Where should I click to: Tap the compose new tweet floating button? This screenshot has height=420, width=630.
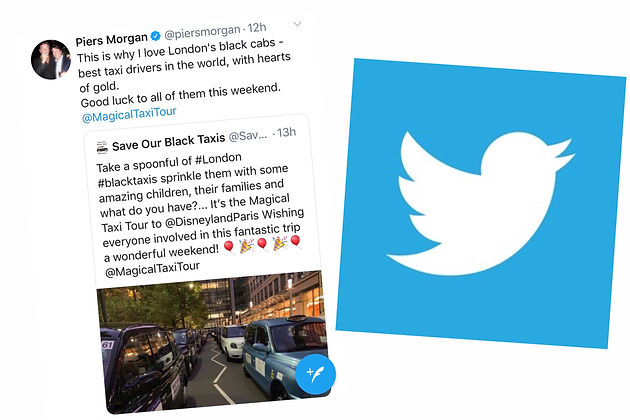315,374
